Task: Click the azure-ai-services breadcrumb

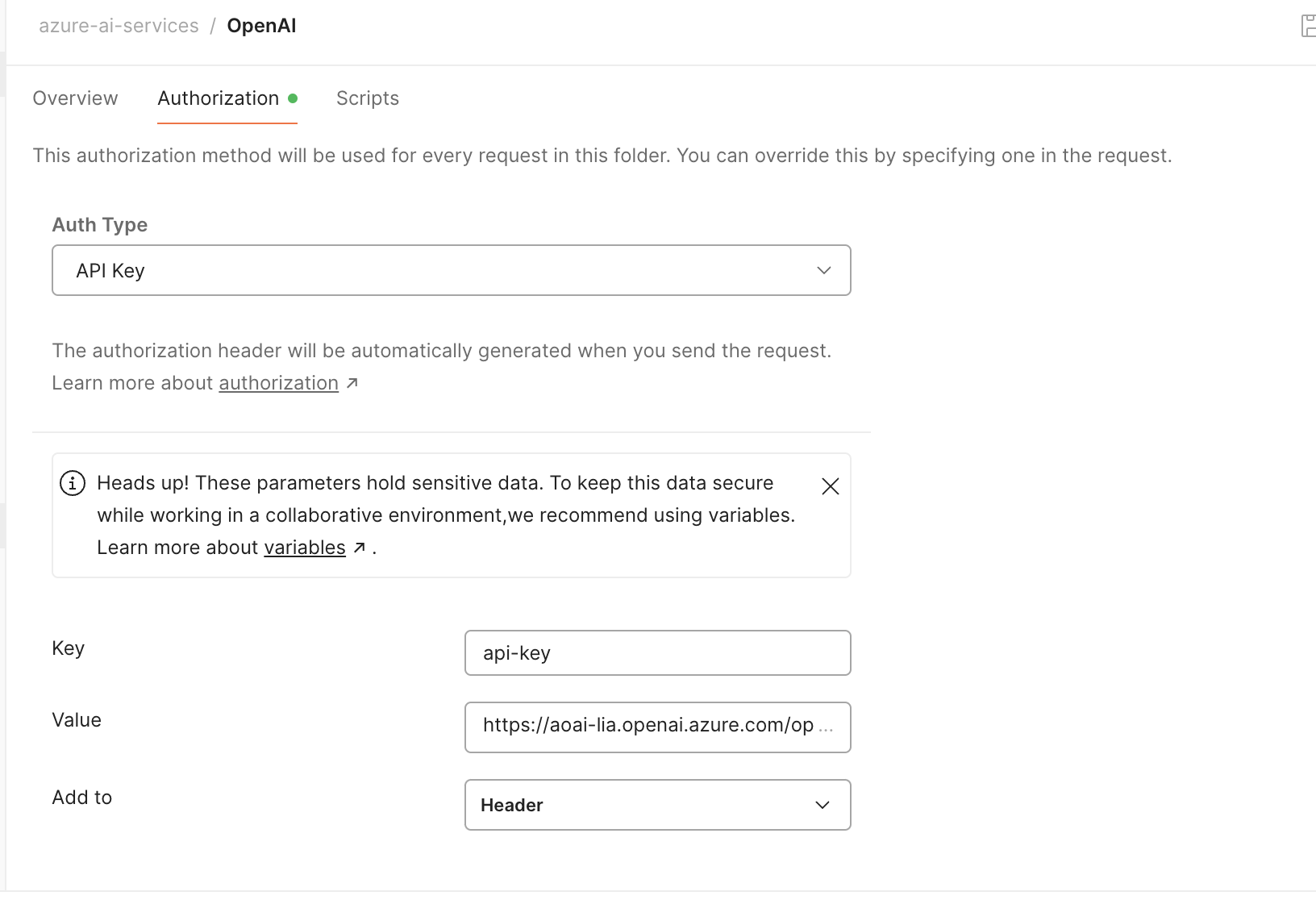Action: click(x=119, y=26)
